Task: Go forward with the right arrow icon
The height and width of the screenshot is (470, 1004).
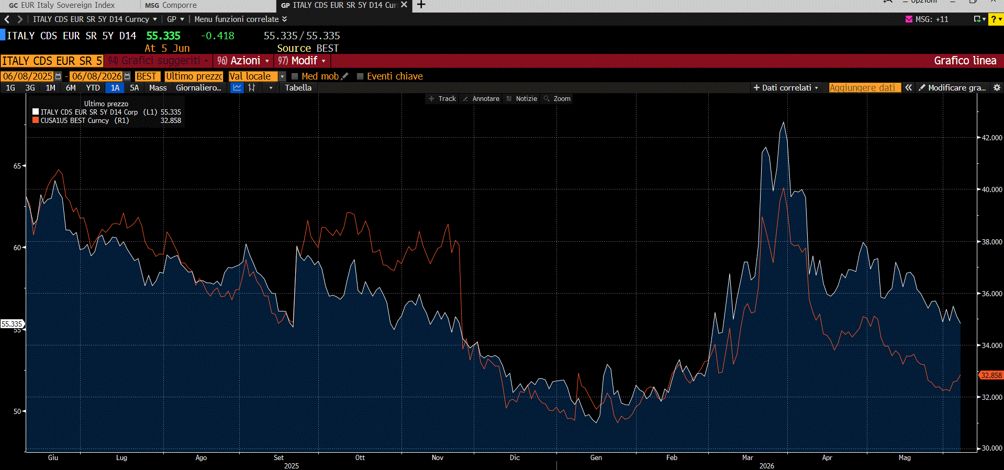Action: (19, 19)
